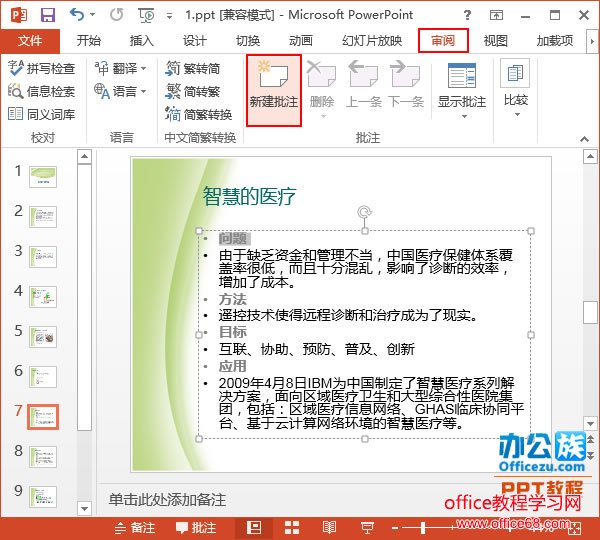The height and width of the screenshot is (540, 600).
Task: Click 新建批注 new comment button
Action: click(x=274, y=90)
